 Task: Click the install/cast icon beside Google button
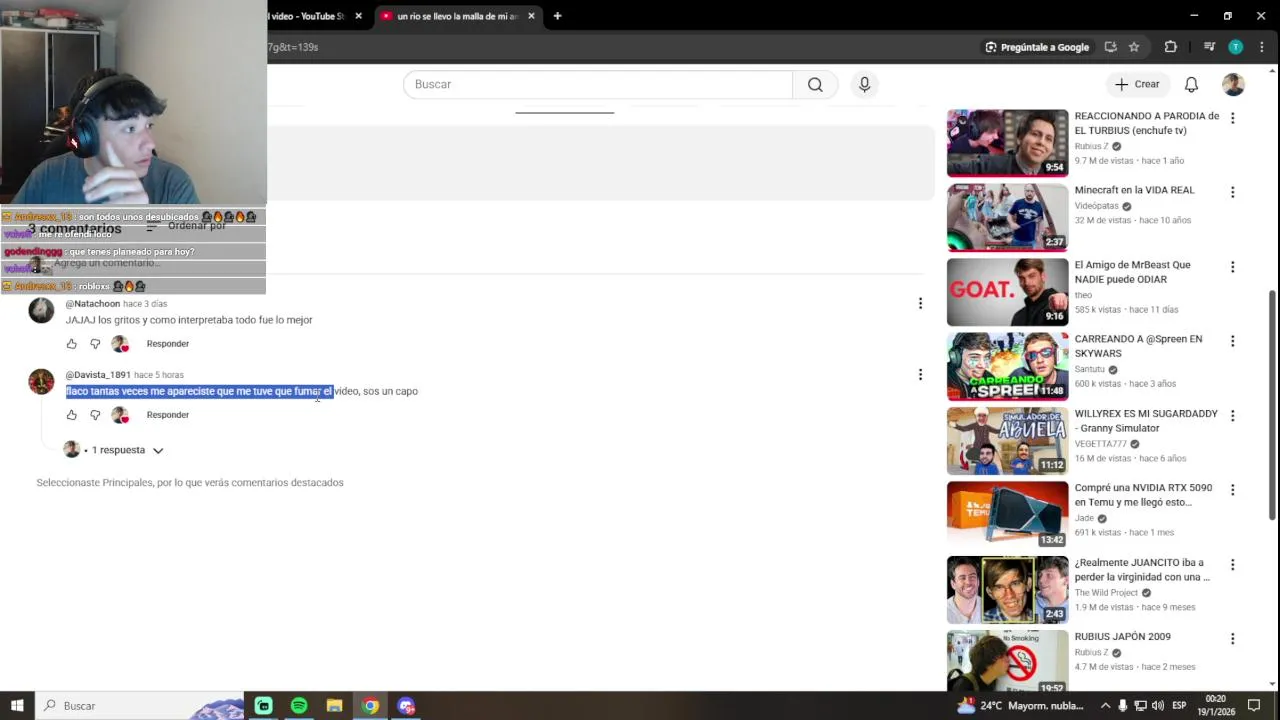click(x=1110, y=47)
